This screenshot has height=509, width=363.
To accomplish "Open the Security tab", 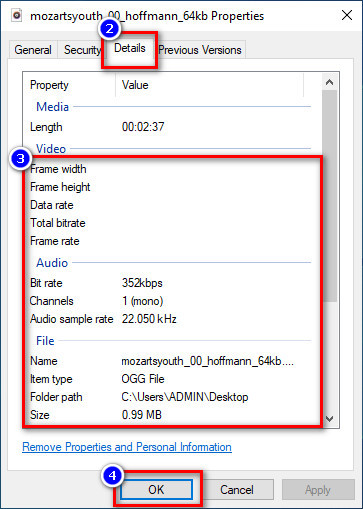I will 82,50.
